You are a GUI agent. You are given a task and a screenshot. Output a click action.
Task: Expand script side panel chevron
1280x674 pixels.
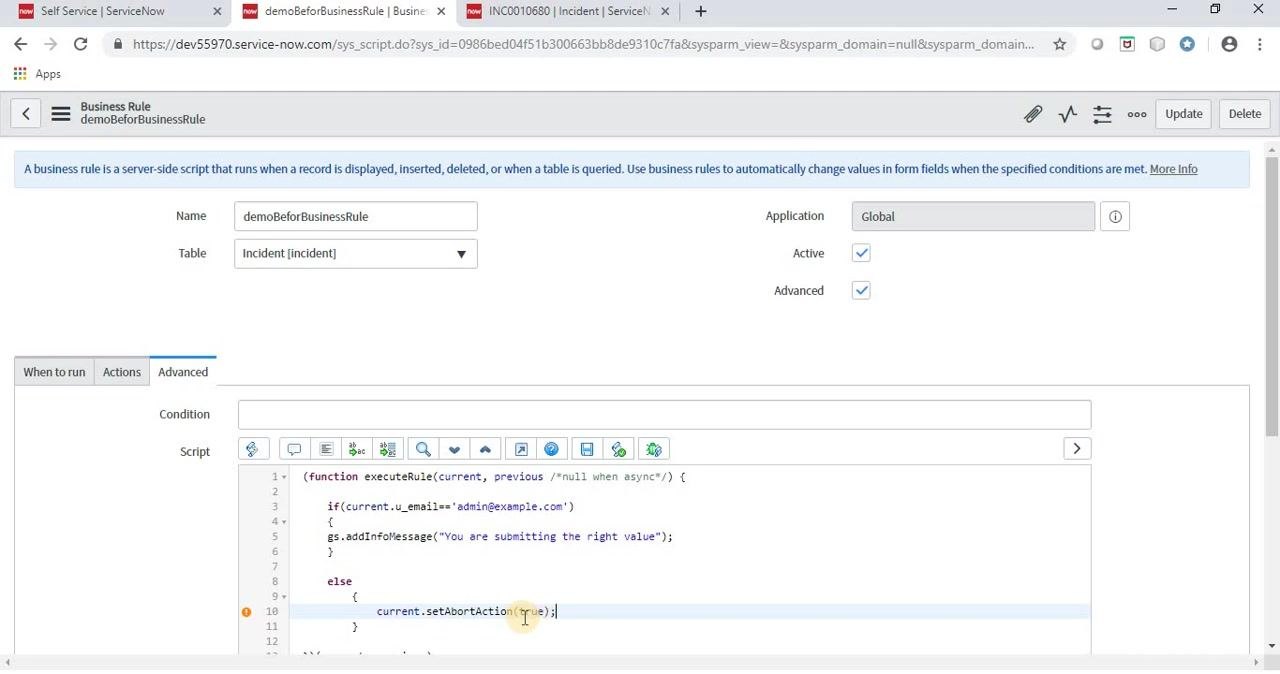coord(1077,449)
